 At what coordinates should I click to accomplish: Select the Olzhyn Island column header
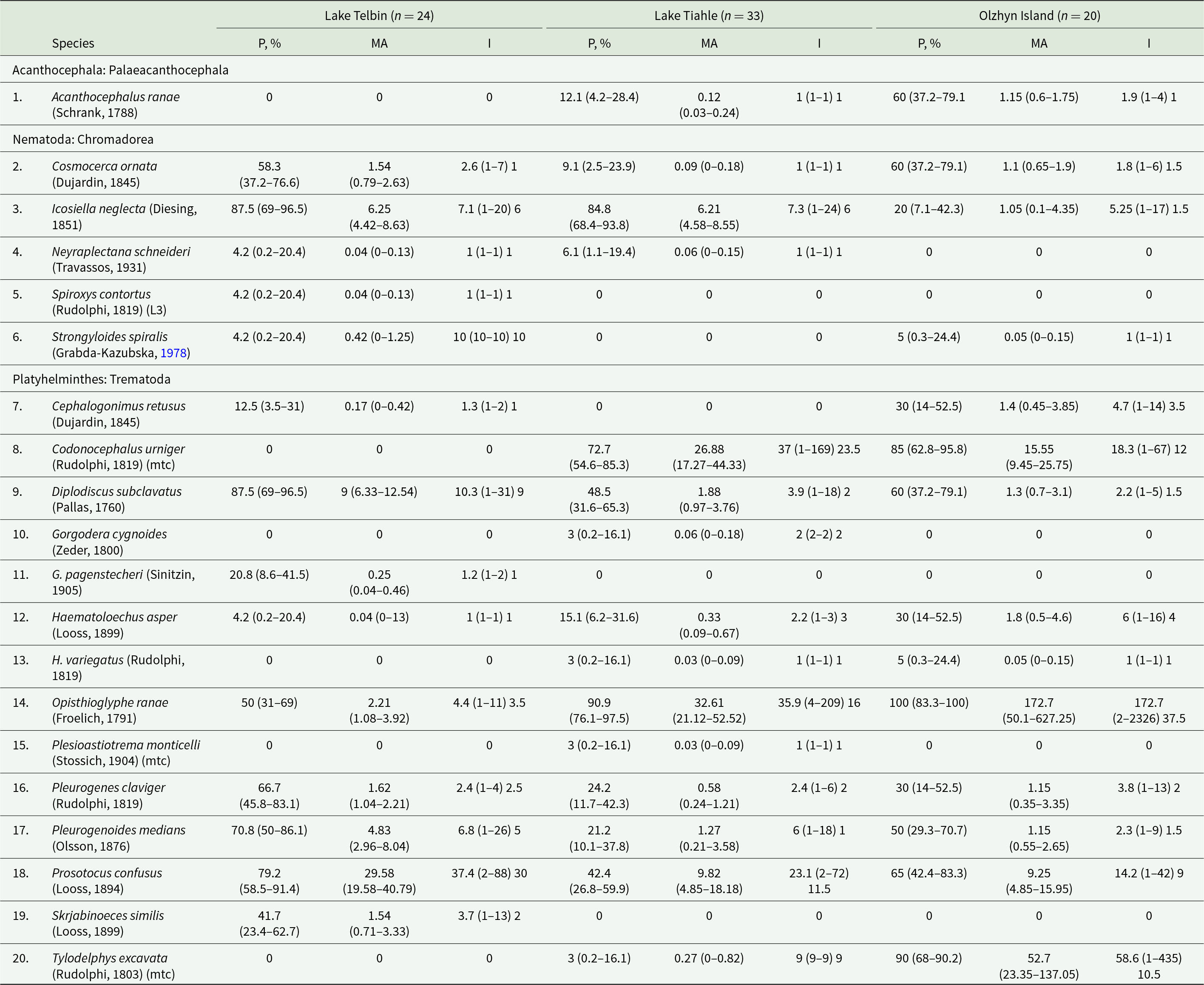[x=1039, y=15]
